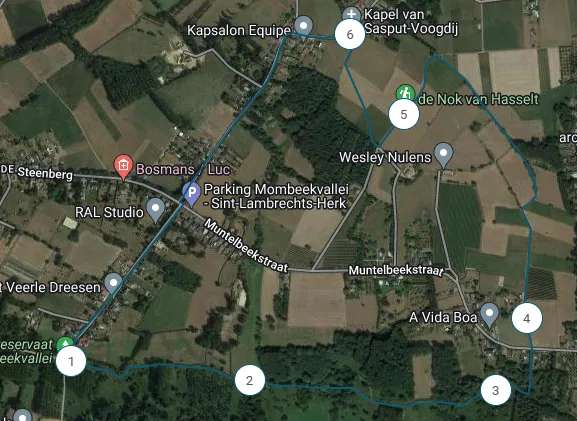Select the green nature reserve tree icon
577x421 pixels.
[65, 344]
